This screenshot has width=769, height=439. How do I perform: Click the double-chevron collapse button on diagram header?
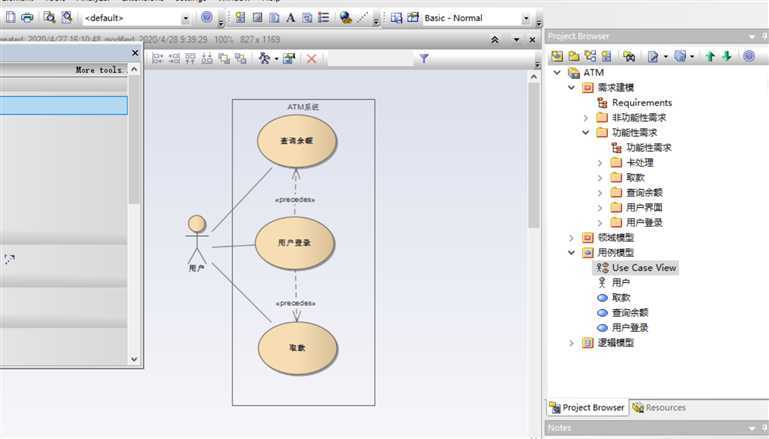coord(495,40)
